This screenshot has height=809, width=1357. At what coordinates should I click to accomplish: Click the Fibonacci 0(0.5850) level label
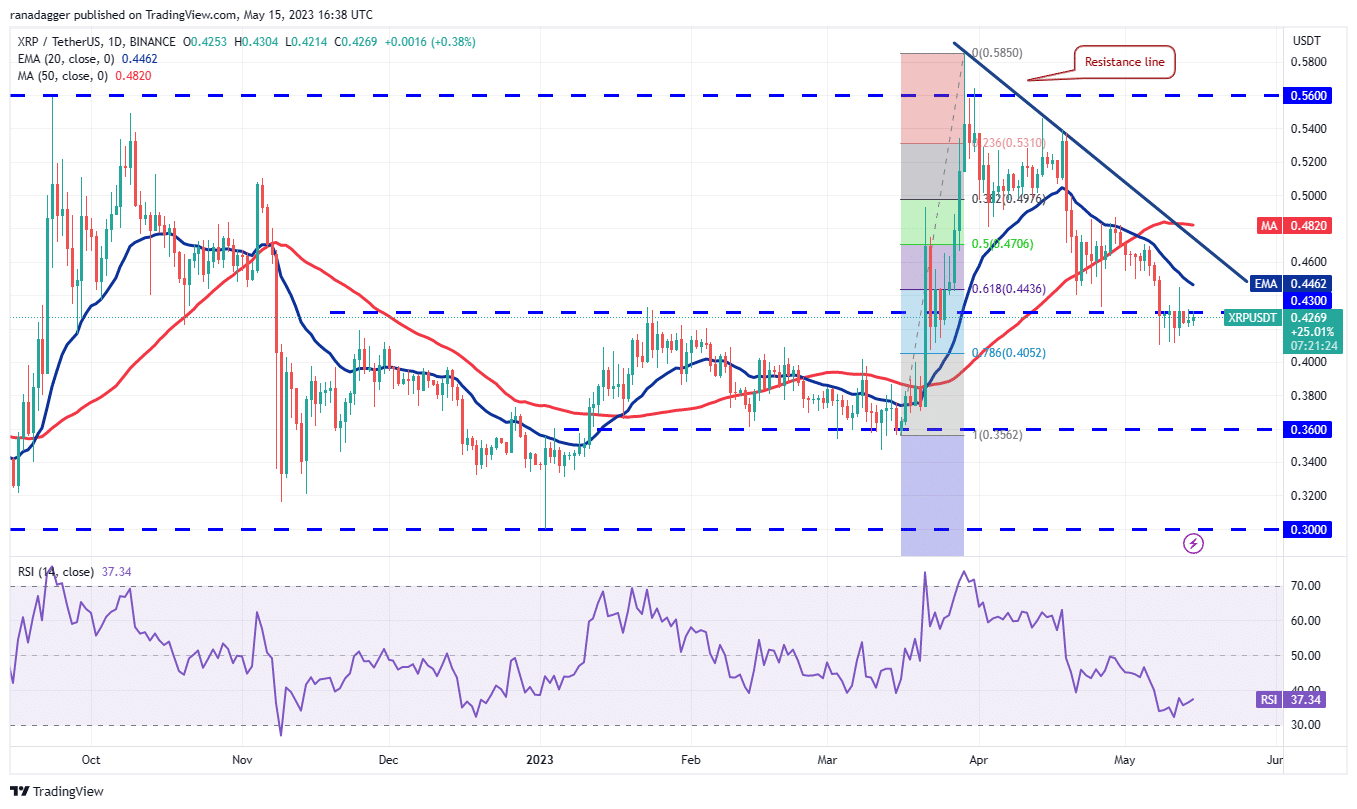click(996, 53)
